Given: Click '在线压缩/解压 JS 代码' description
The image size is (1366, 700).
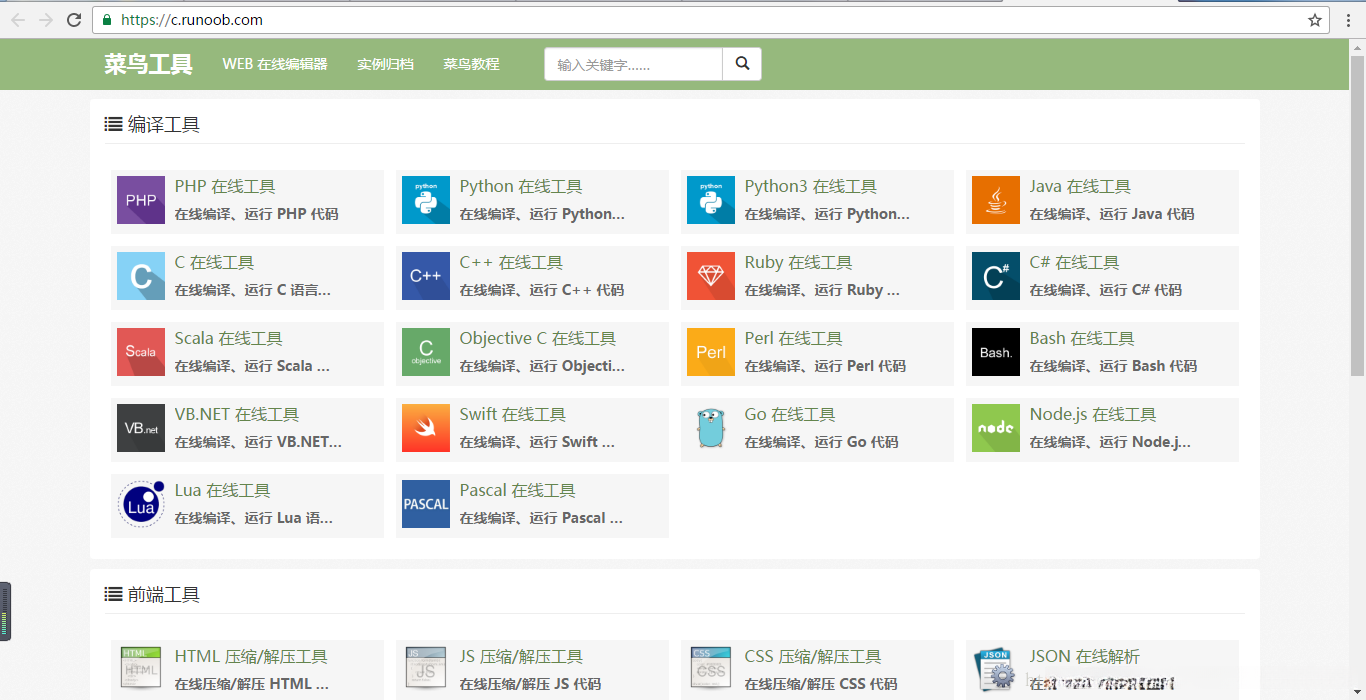Looking at the screenshot, I should (x=530, y=684).
